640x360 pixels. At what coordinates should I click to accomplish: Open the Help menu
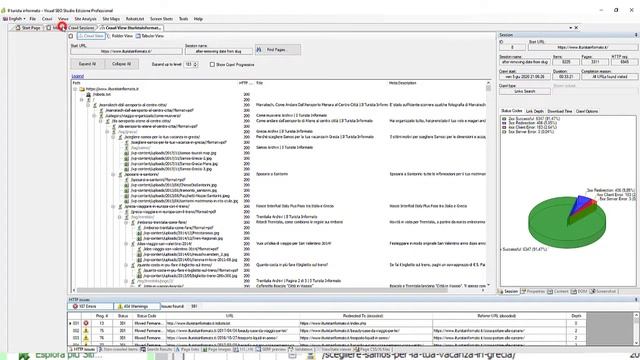tap(198, 19)
